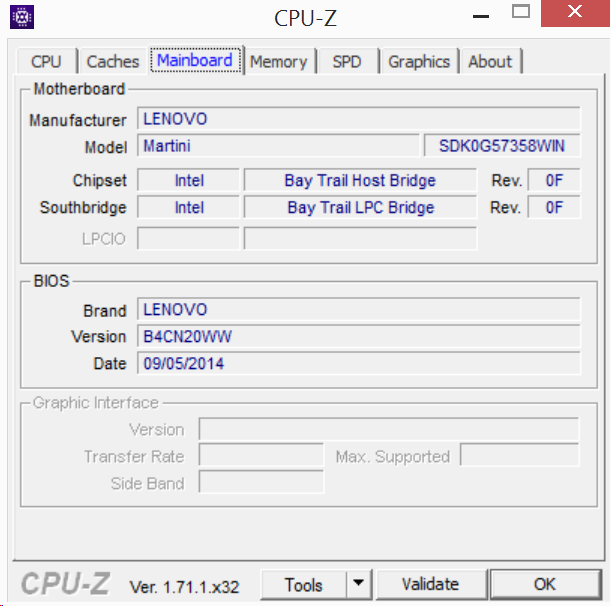This screenshot has width=611, height=606.
Task: Confirm with the OK button
Action: pyautogui.click(x=545, y=584)
